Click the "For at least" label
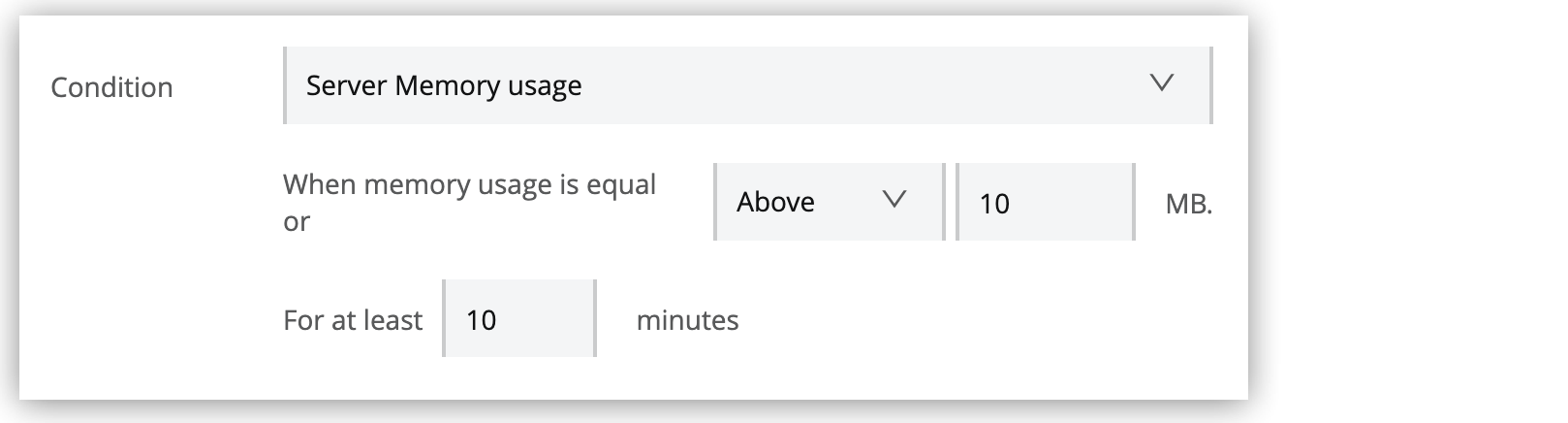This screenshot has height=423, width=1568. coord(353,320)
